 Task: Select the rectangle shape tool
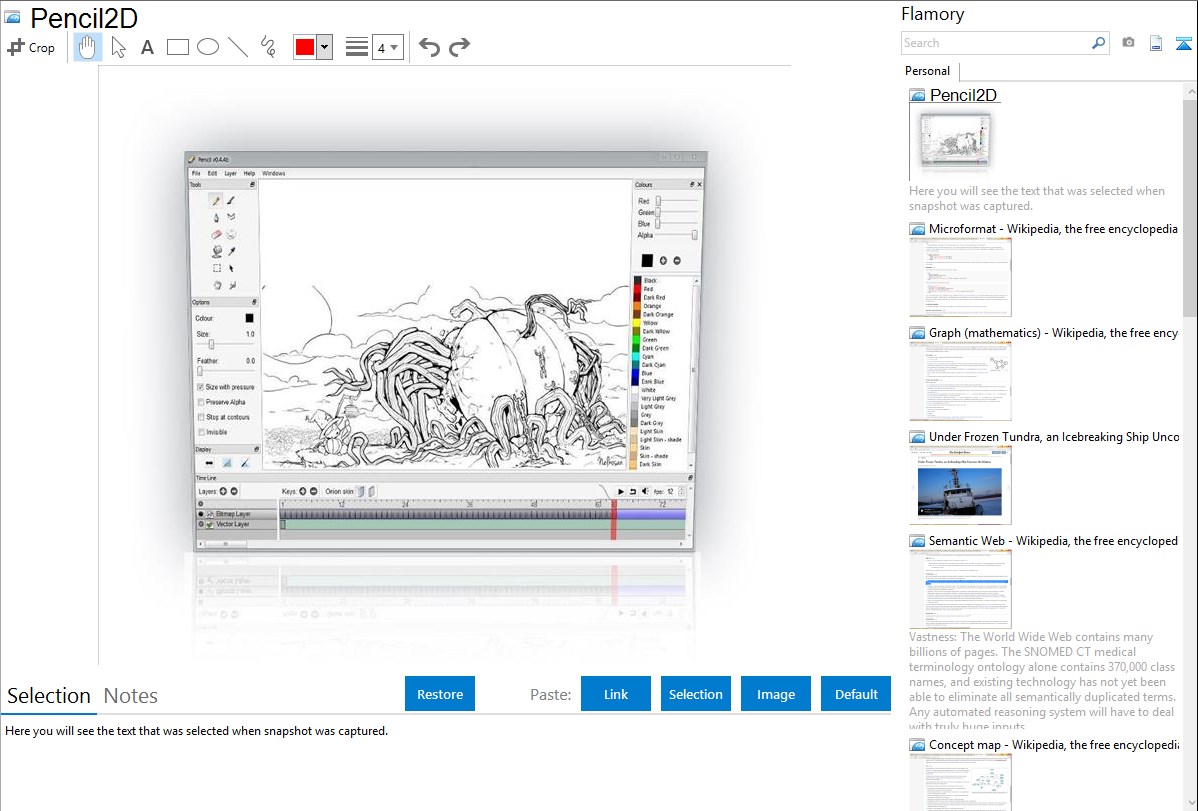tap(177, 47)
